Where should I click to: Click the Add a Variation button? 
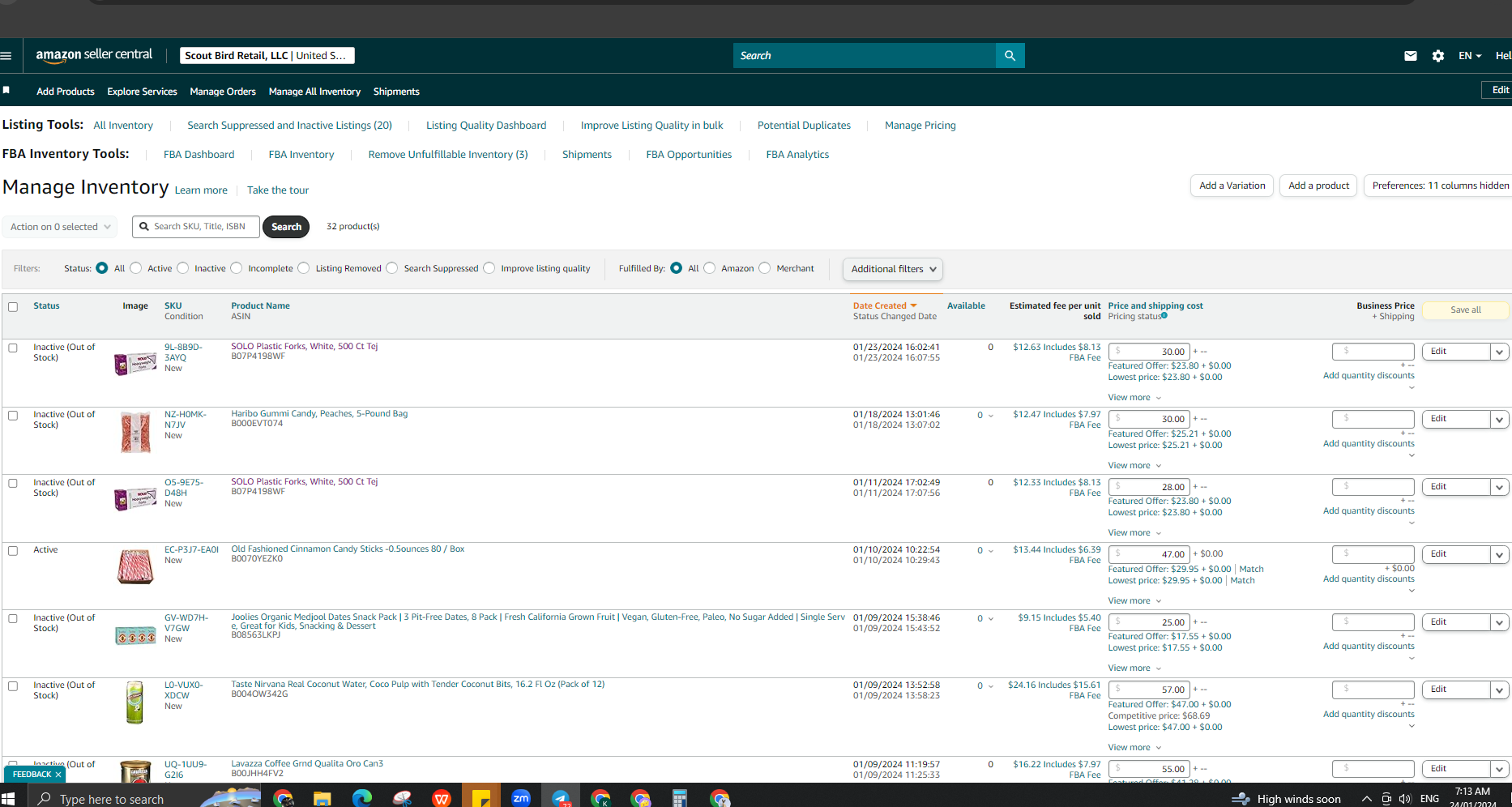click(1232, 186)
